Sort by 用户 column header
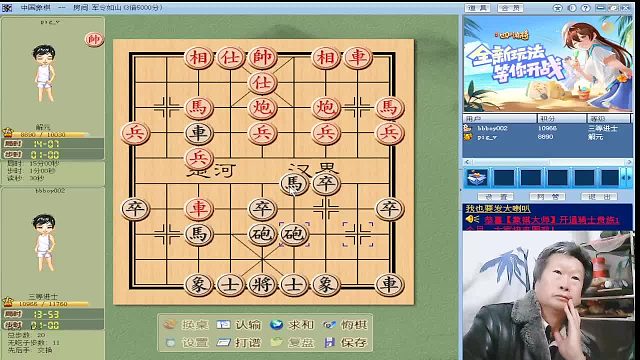This screenshot has height=360, width=640. [500, 118]
